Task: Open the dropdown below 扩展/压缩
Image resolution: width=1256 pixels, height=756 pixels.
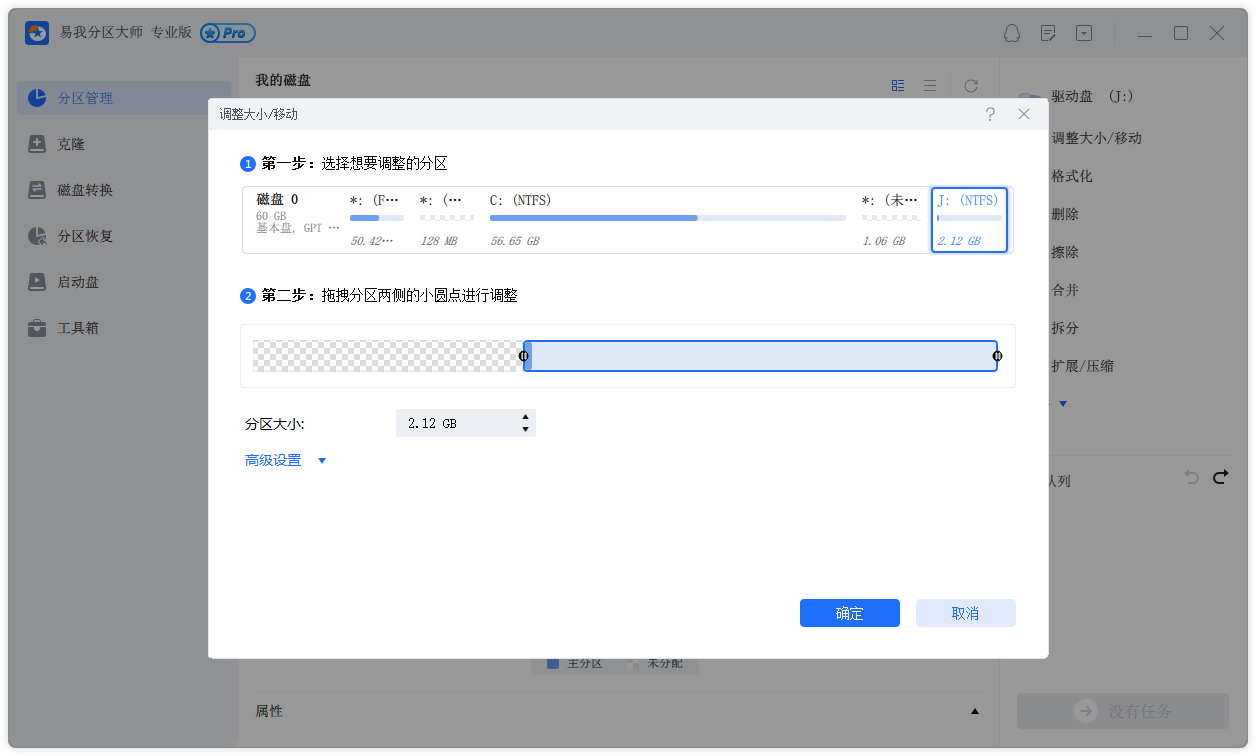Action: pos(1063,403)
